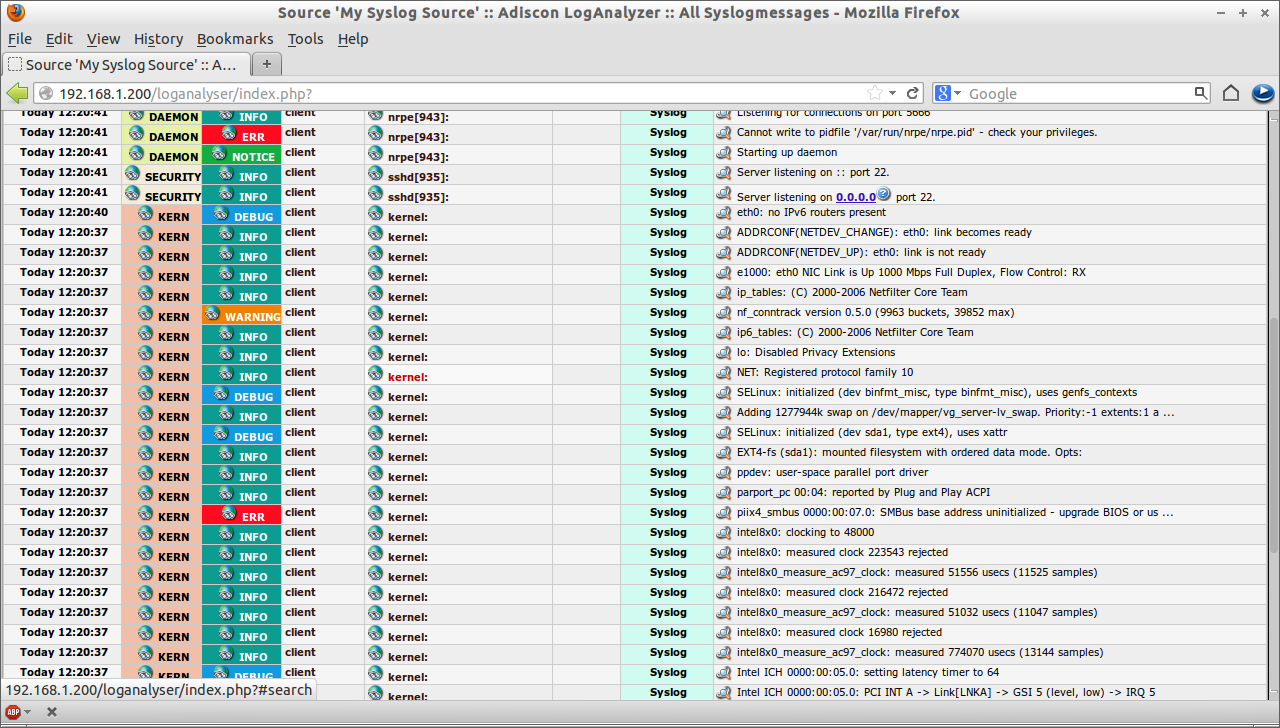Click SECURITY label in the ':: port 22' row
This screenshot has width=1280, height=728.
coord(173,177)
